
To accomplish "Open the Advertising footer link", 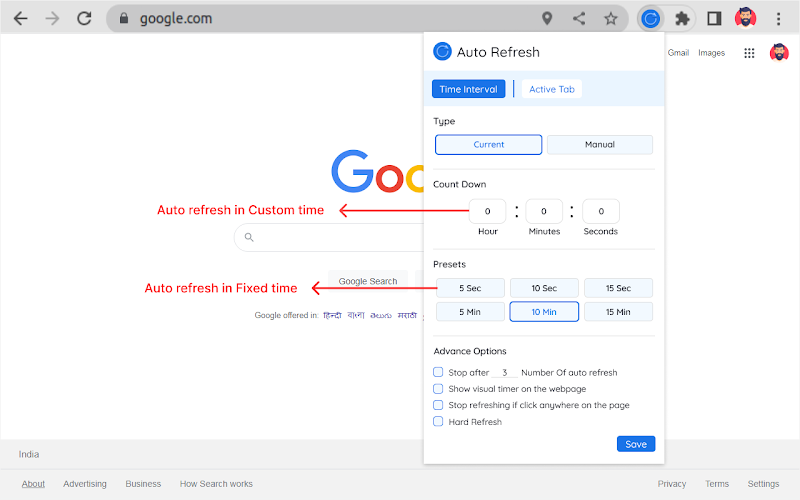I will pyautogui.click(x=85, y=484).
